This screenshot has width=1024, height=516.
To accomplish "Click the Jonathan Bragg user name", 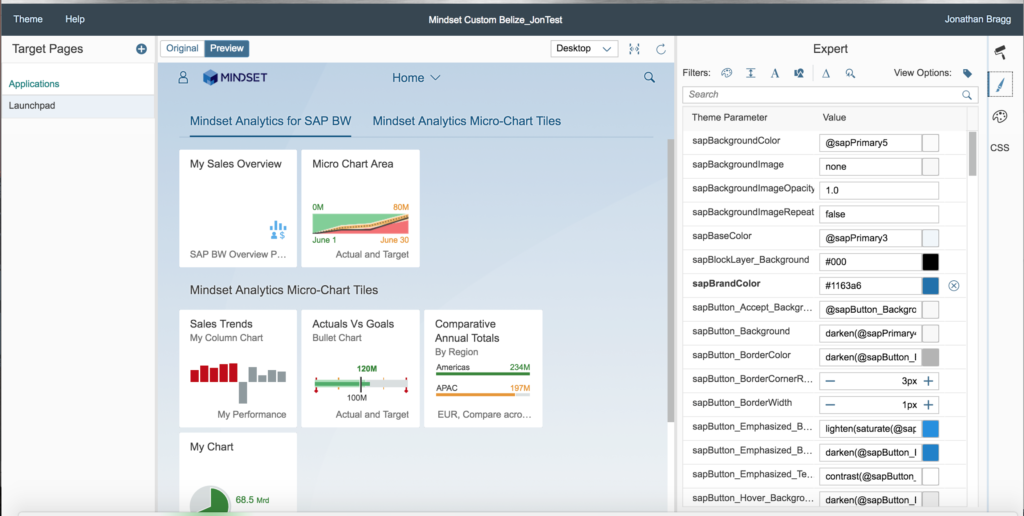I will click(978, 19).
